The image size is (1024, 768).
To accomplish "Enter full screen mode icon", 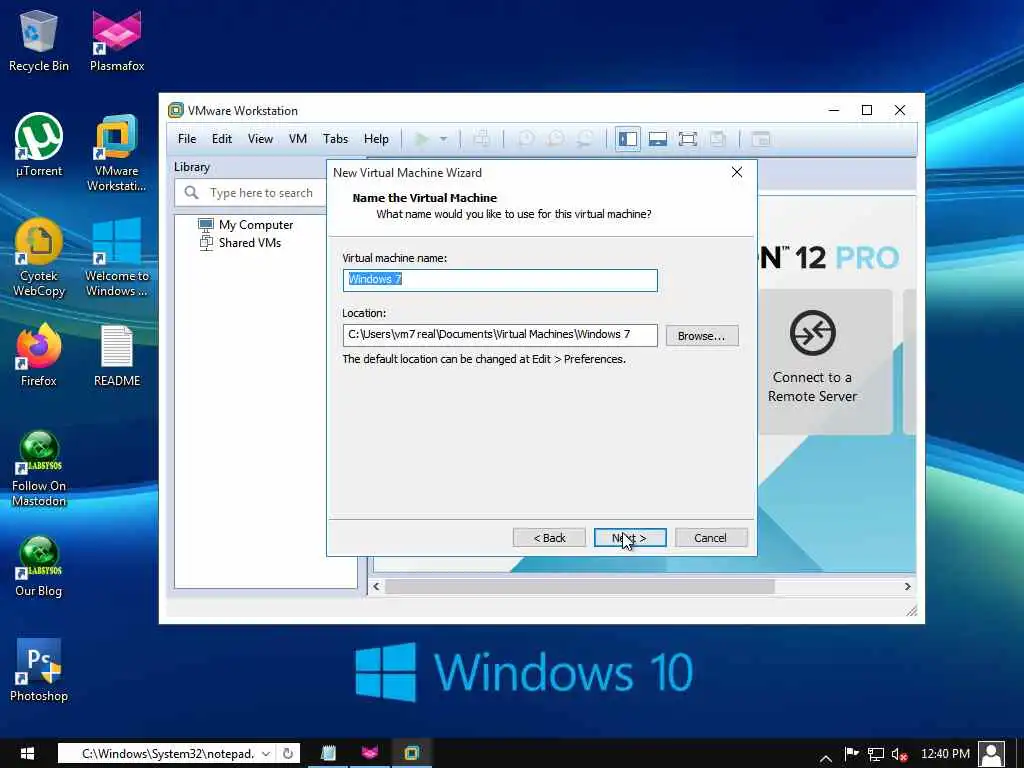I will pyautogui.click(x=688, y=138).
